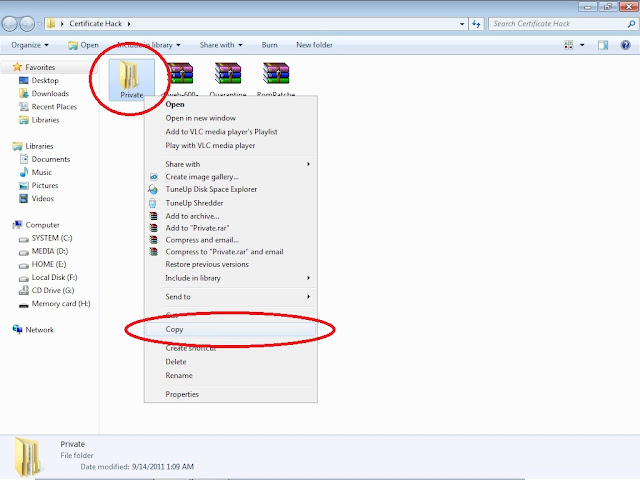
Task: Click the Open toolbar button
Action: 83,45
